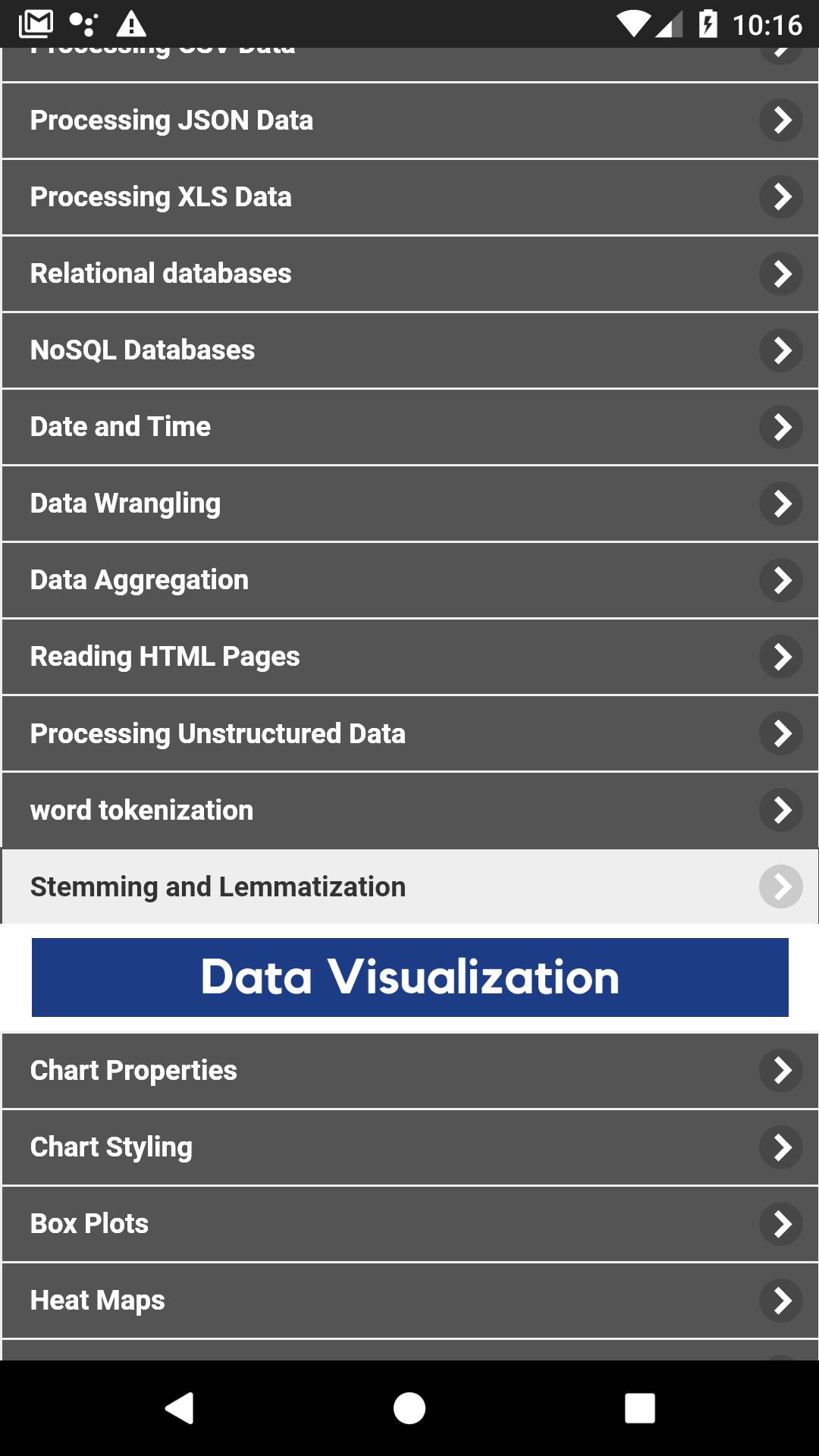Select Processing Unstructured Data entry

(x=409, y=734)
